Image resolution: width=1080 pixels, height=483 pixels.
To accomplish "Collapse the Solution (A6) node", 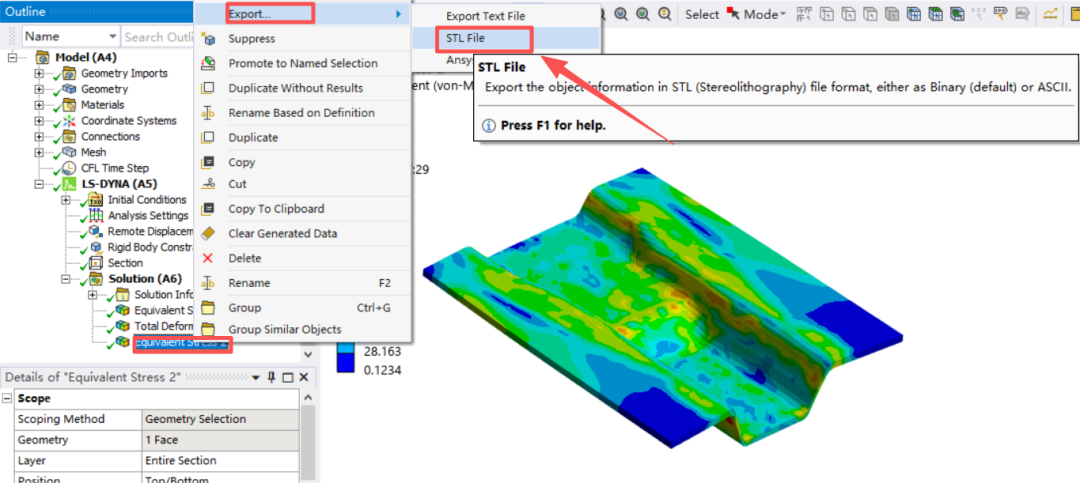I will point(65,279).
